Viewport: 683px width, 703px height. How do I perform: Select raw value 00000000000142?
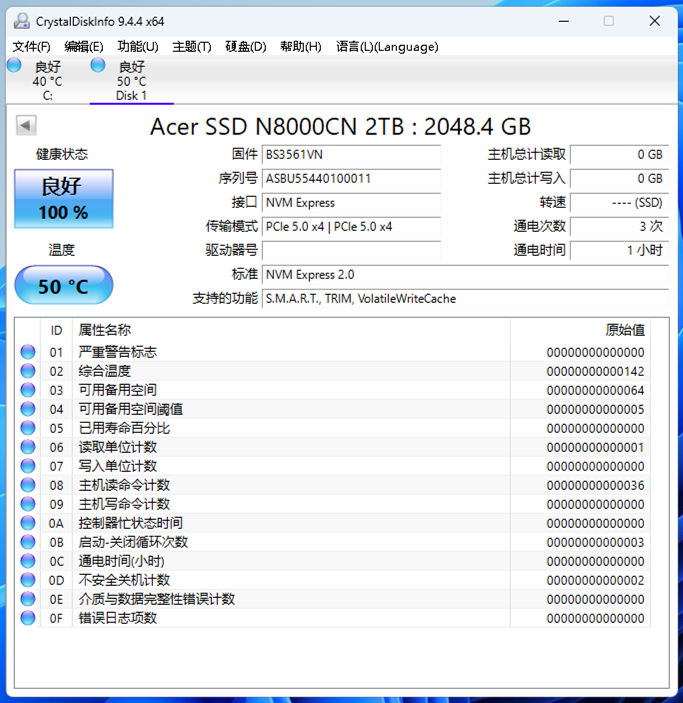pos(595,372)
